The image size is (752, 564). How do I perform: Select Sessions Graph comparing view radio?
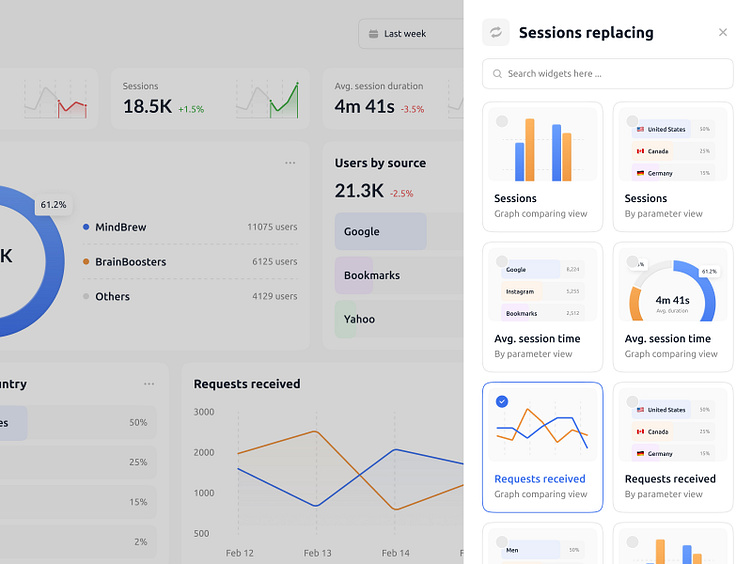(x=502, y=121)
